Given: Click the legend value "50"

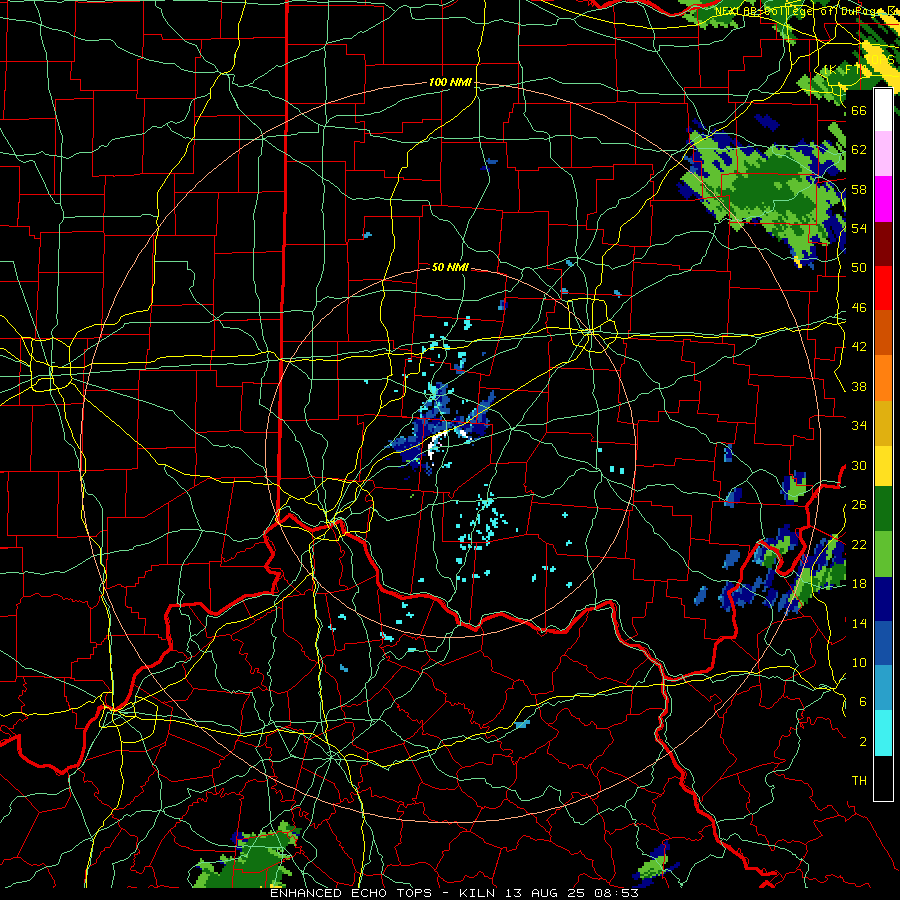Looking at the screenshot, I should pos(859,268).
